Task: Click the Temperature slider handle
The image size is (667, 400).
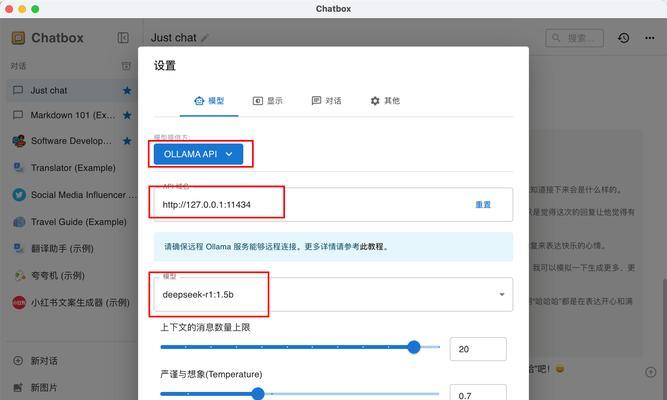Action: (x=258, y=394)
